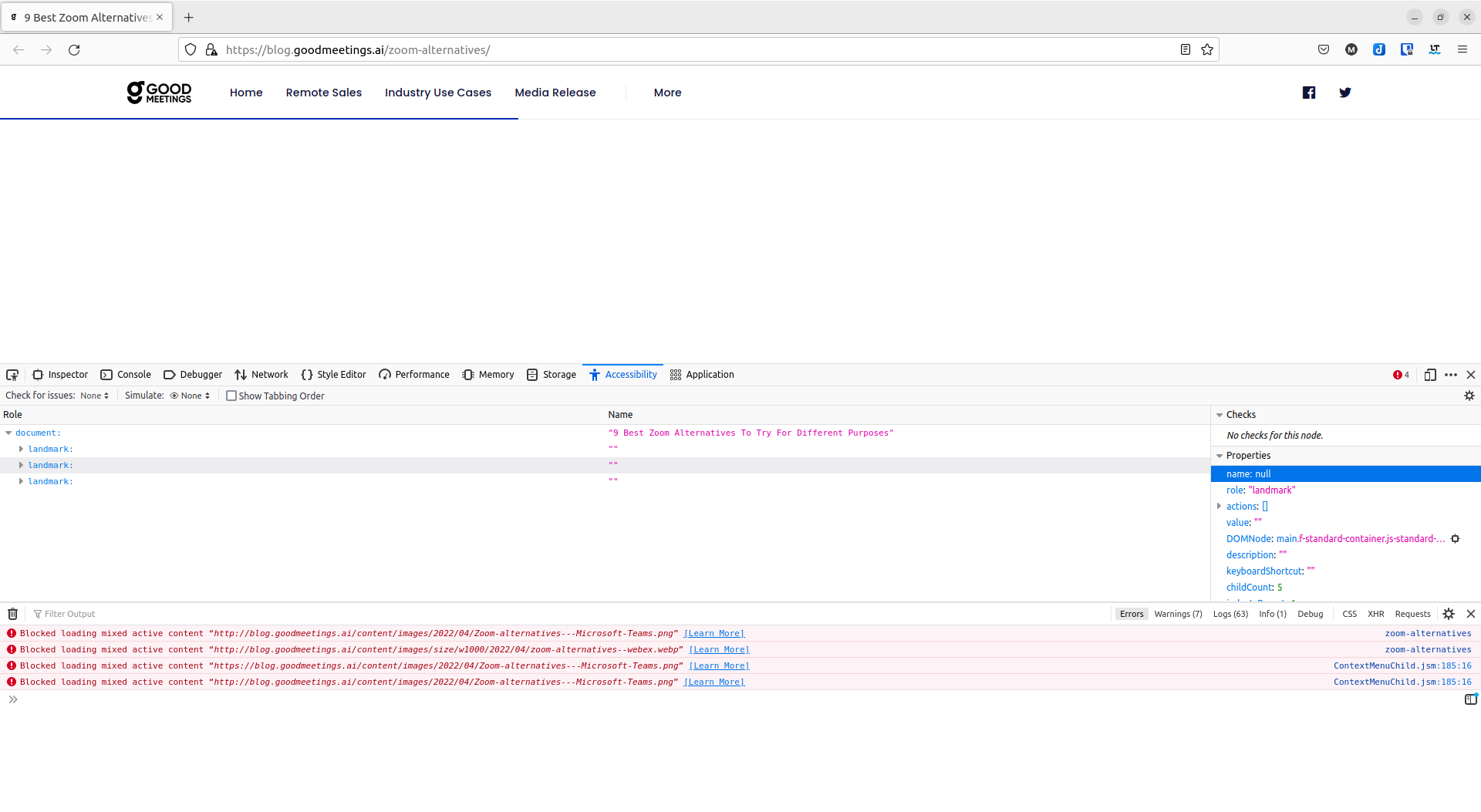Open the Firefox hamburger menu
The width and height of the screenshot is (1481, 812).
pos(1462,50)
